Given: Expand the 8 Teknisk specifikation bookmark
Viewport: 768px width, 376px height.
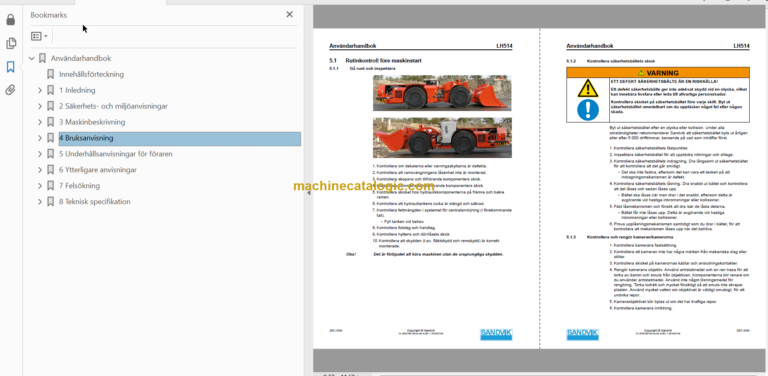Looking at the screenshot, I should click(40, 202).
